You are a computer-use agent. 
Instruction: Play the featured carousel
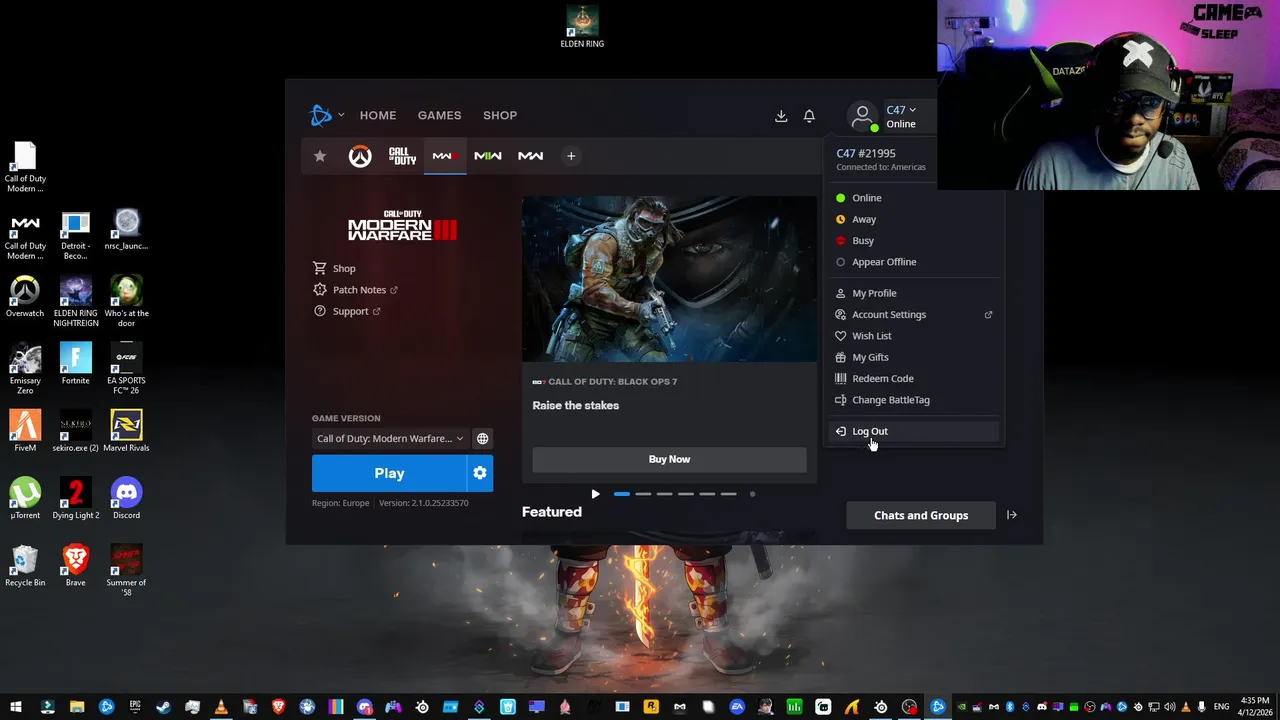point(596,494)
